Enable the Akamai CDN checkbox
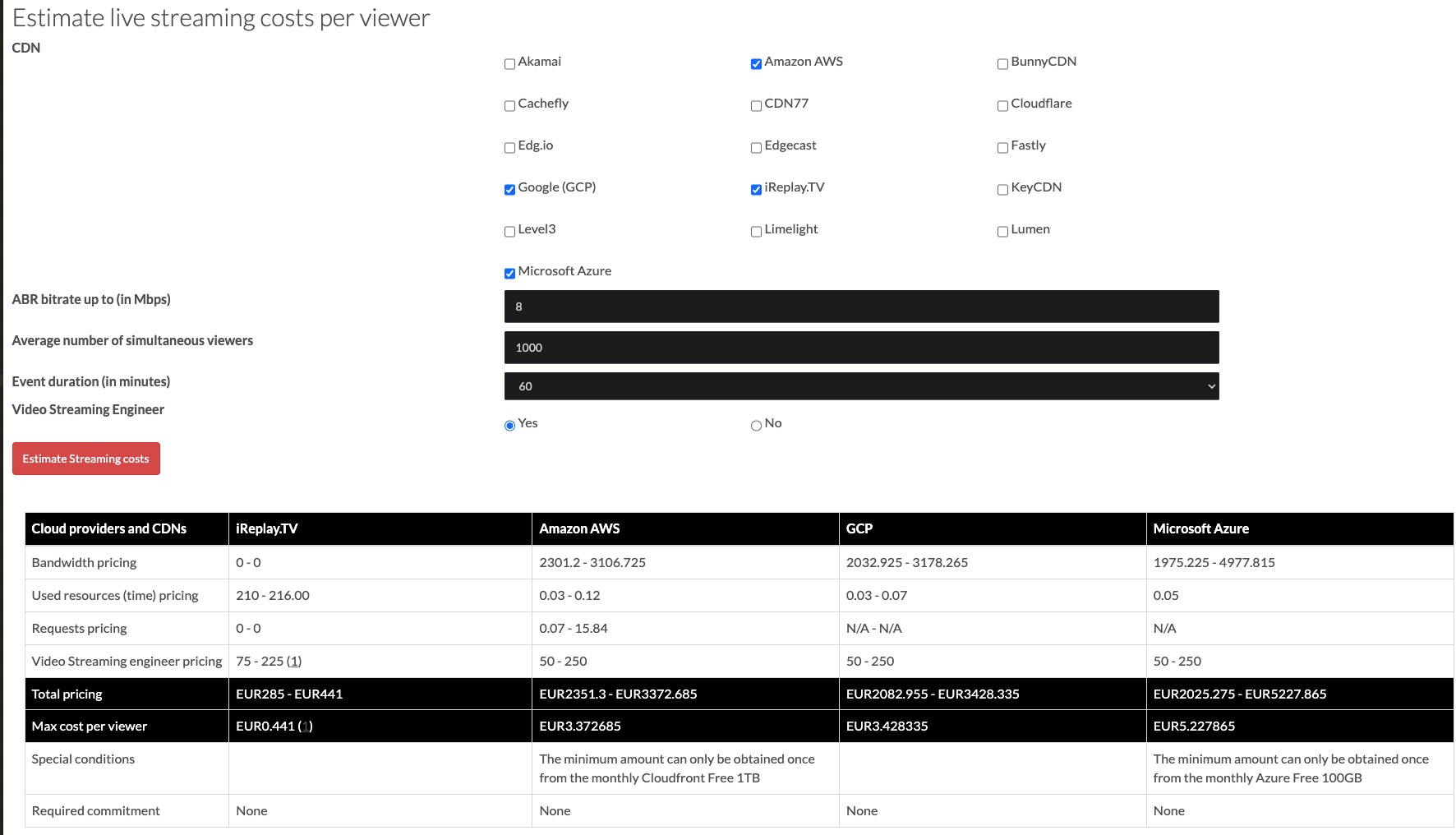This screenshot has width=1456, height=835. coord(509,63)
